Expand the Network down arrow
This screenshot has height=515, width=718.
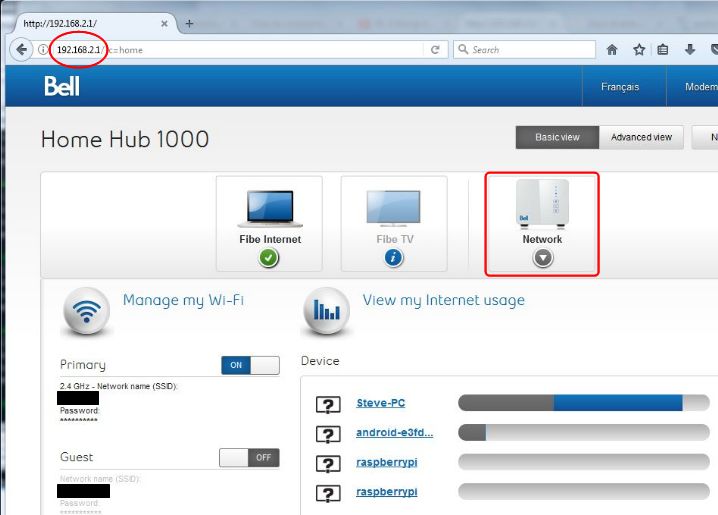[543, 258]
